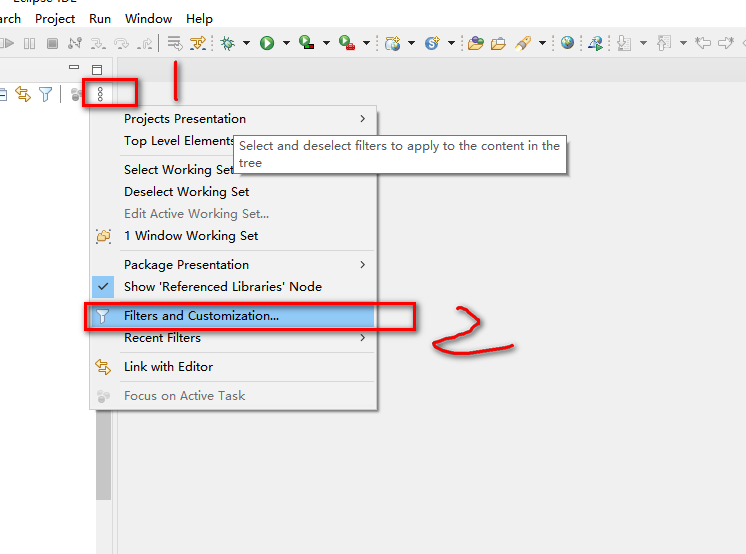Minimize the Package Explorer view
This screenshot has width=746, height=554.
pyautogui.click(x=74, y=67)
